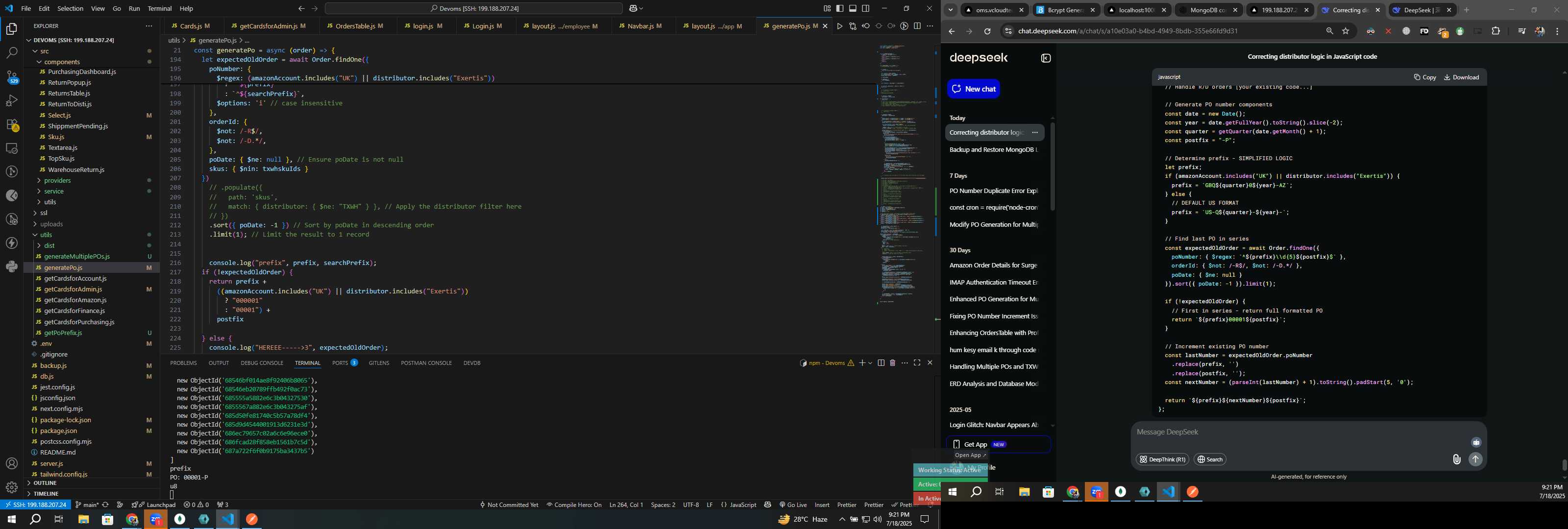The image size is (1568, 529).
Task: Attach a file with DeepSeek paperclip icon
Action: pos(1457,459)
